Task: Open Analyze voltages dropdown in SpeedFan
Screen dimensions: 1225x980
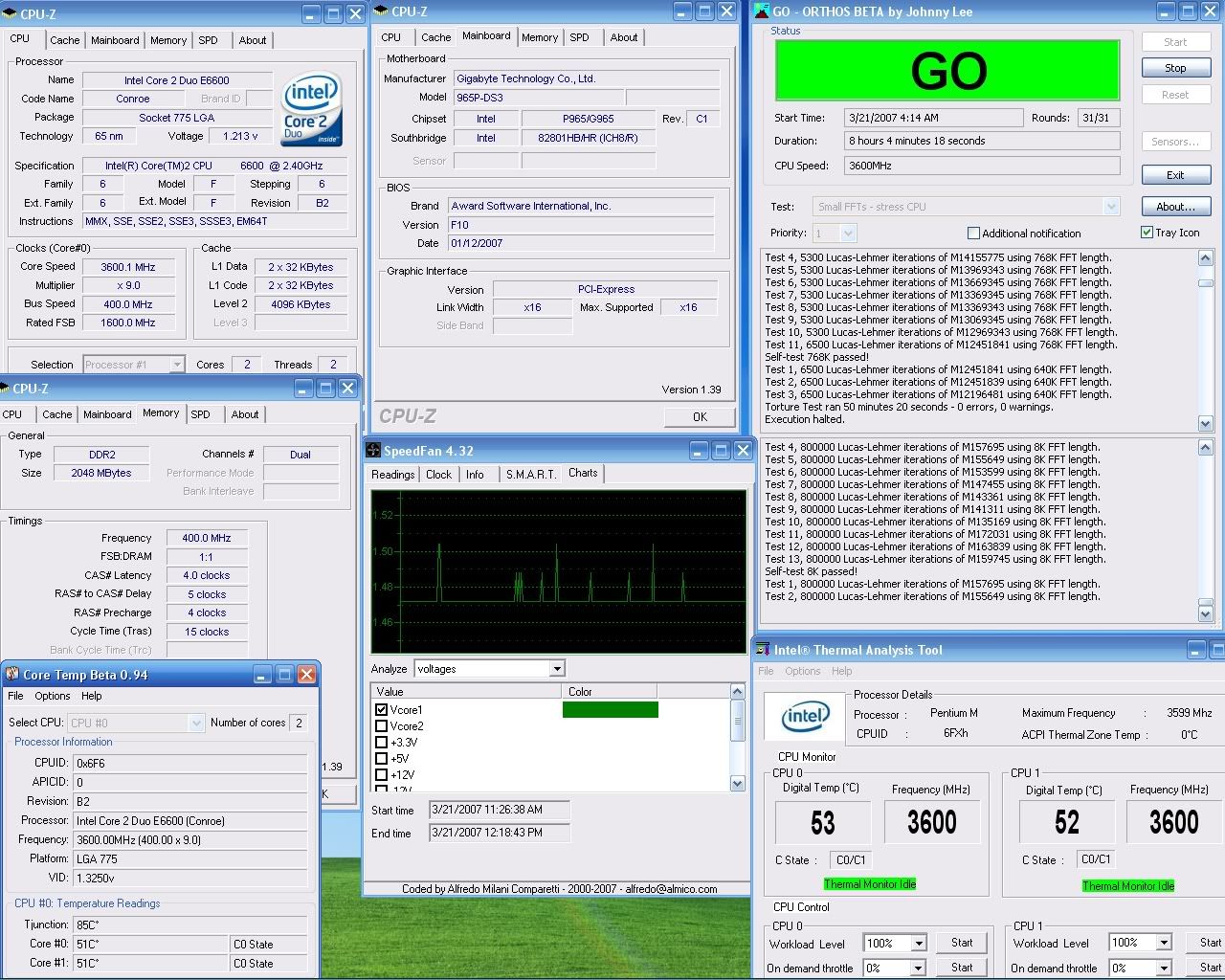Action: [557, 668]
